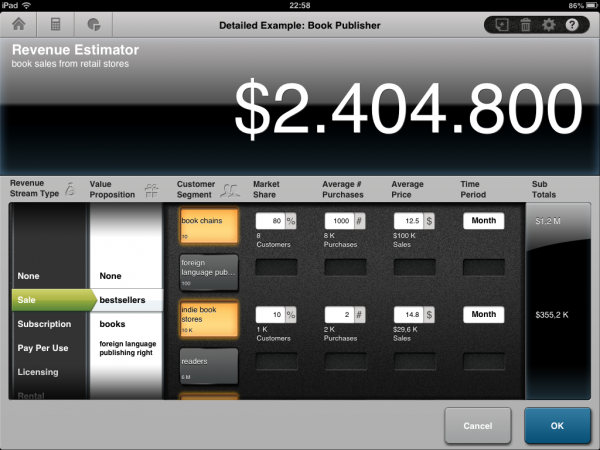Click the trash delete icon
Image resolution: width=600 pixels, height=450 pixels.
coord(525,23)
